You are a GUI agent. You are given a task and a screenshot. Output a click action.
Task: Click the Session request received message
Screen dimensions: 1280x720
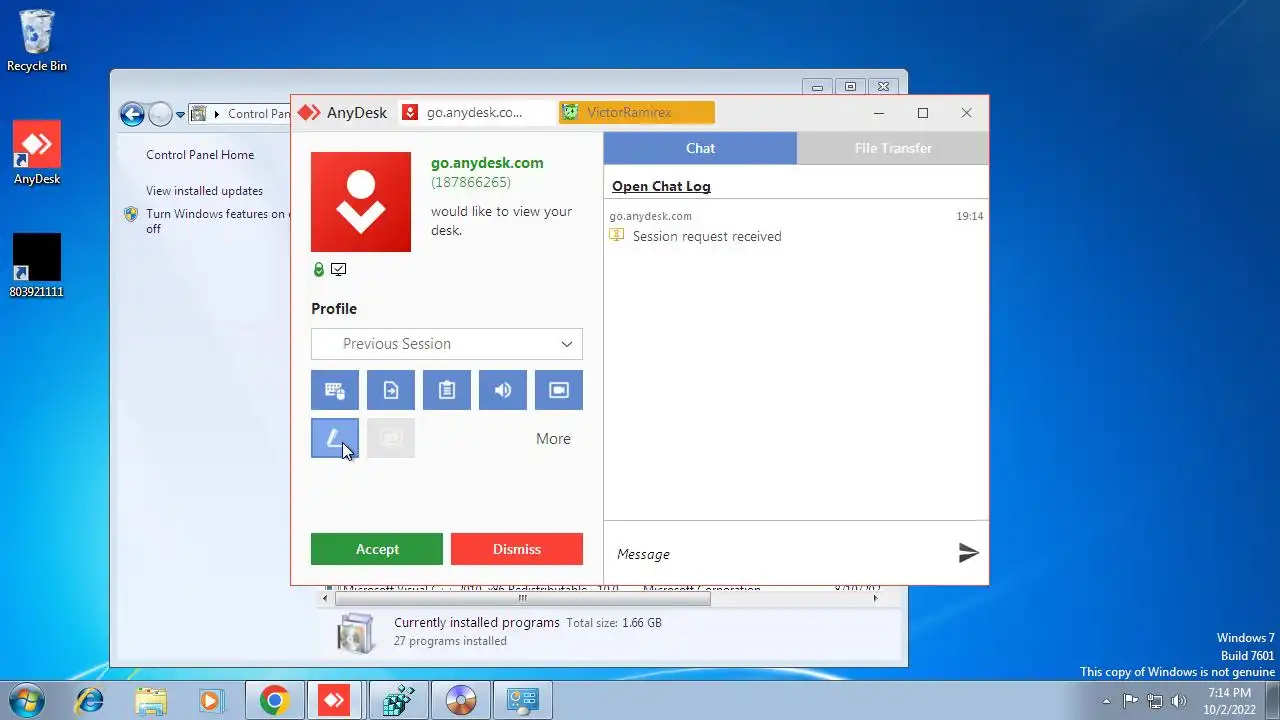click(x=707, y=237)
